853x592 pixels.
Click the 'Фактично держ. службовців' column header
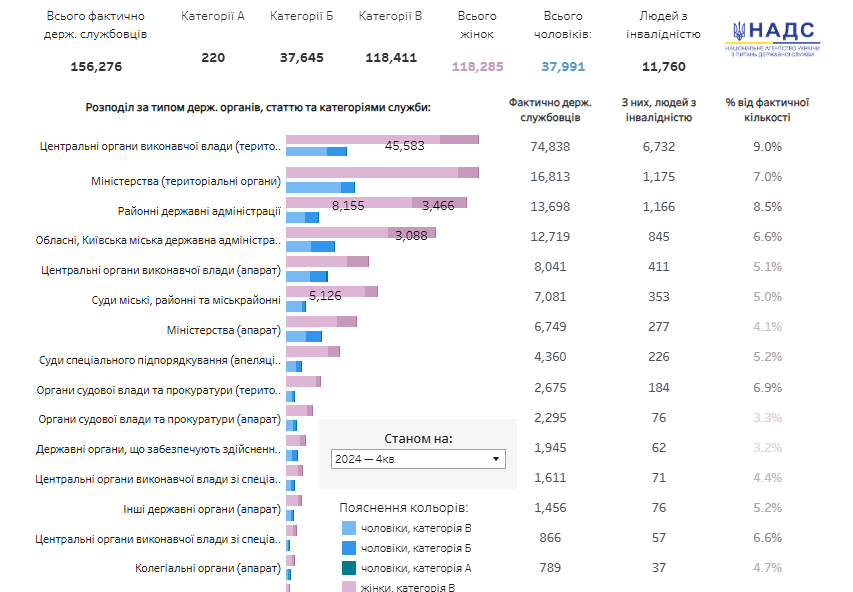pos(549,109)
